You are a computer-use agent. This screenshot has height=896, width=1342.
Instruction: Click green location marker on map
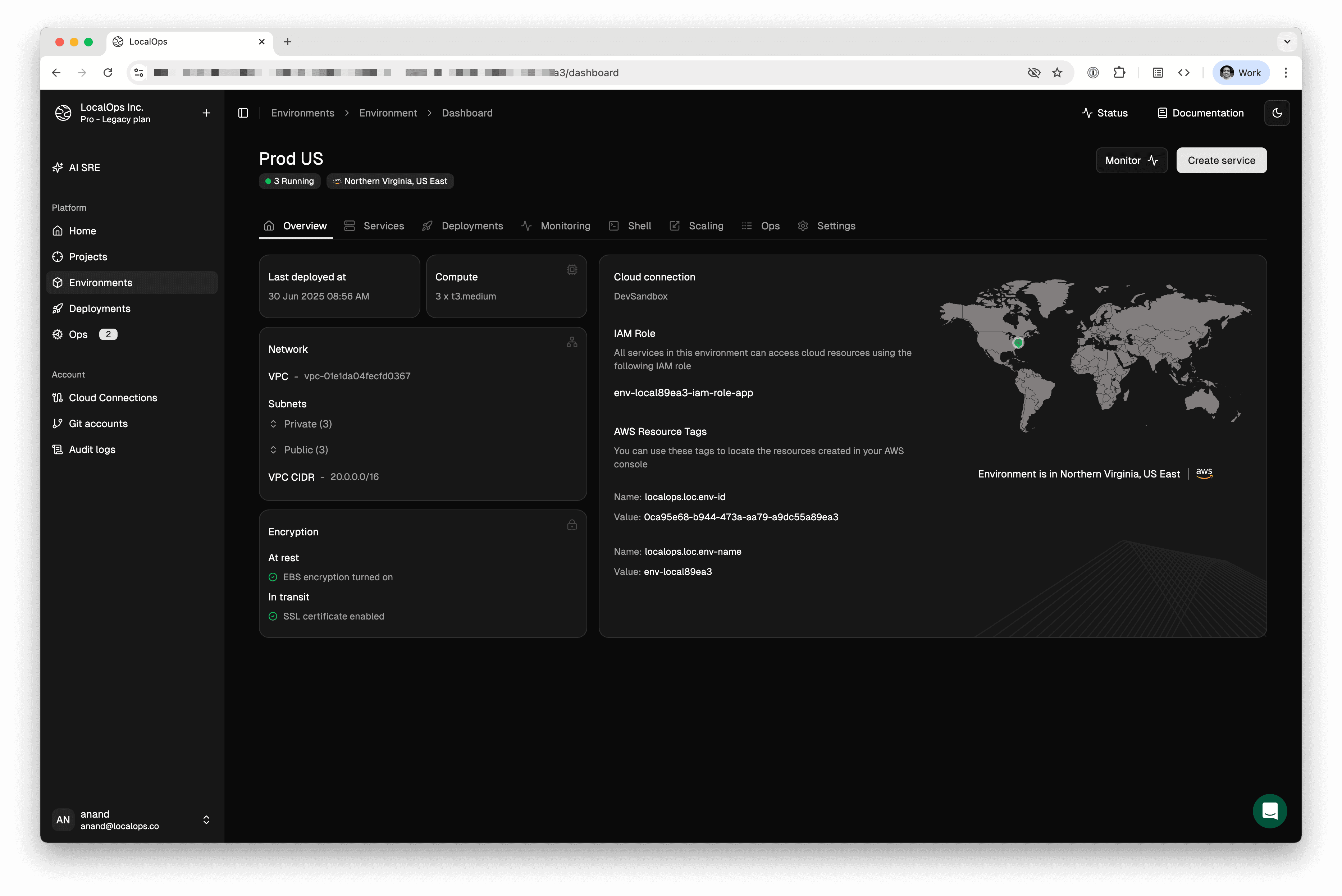click(1018, 343)
